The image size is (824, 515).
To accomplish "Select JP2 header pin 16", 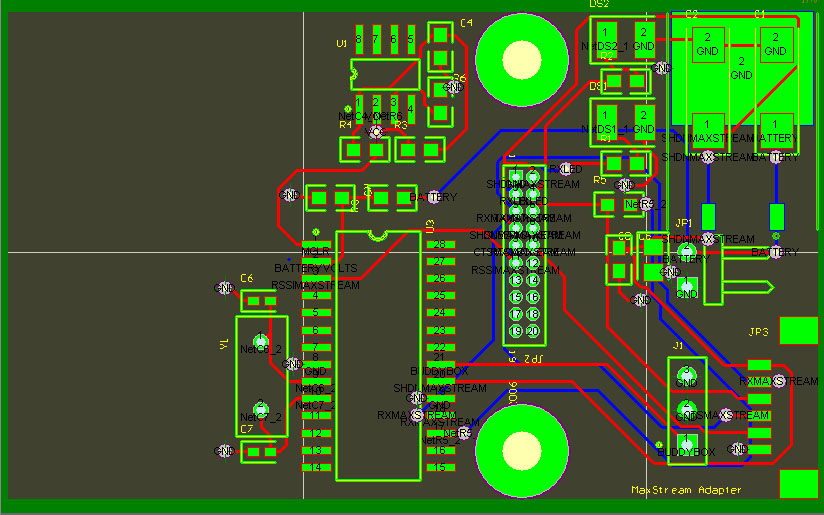I will click(533, 297).
